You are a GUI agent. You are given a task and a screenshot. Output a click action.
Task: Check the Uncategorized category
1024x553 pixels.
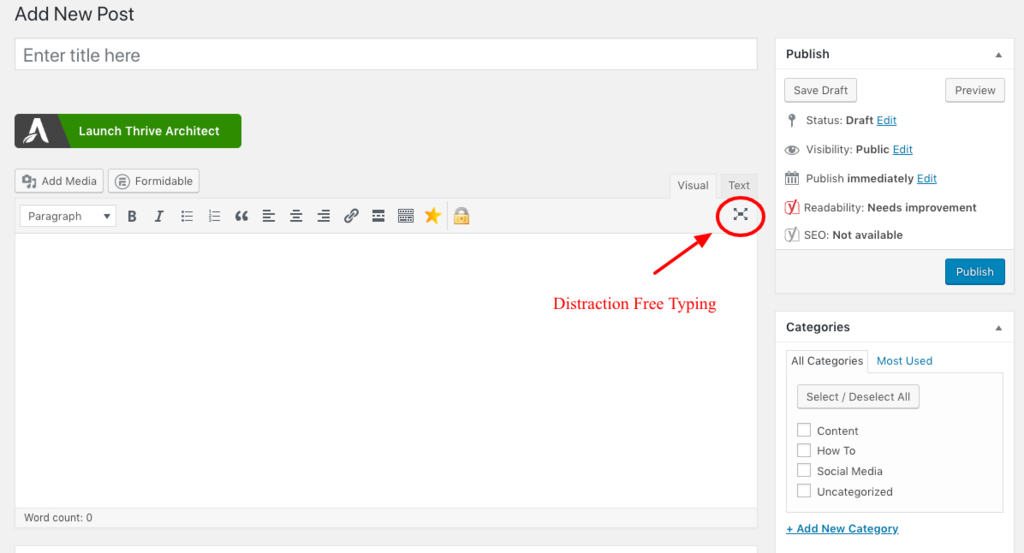tap(804, 491)
